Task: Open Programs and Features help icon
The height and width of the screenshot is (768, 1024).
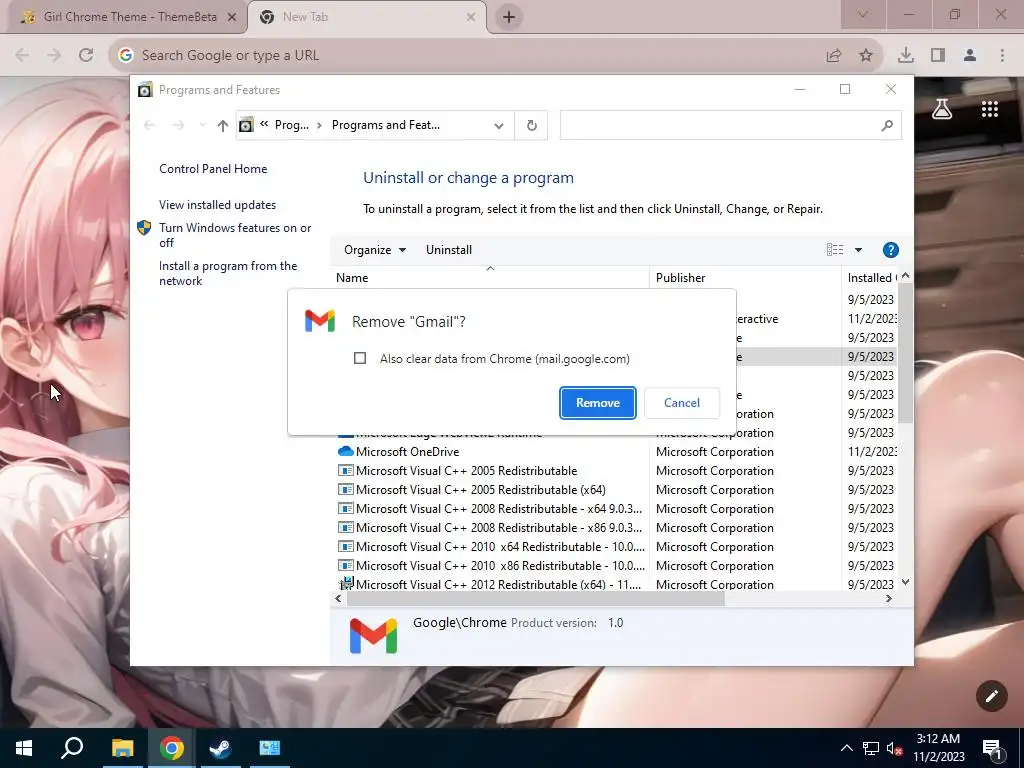Action: pyautogui.click(x=890, y=250)
